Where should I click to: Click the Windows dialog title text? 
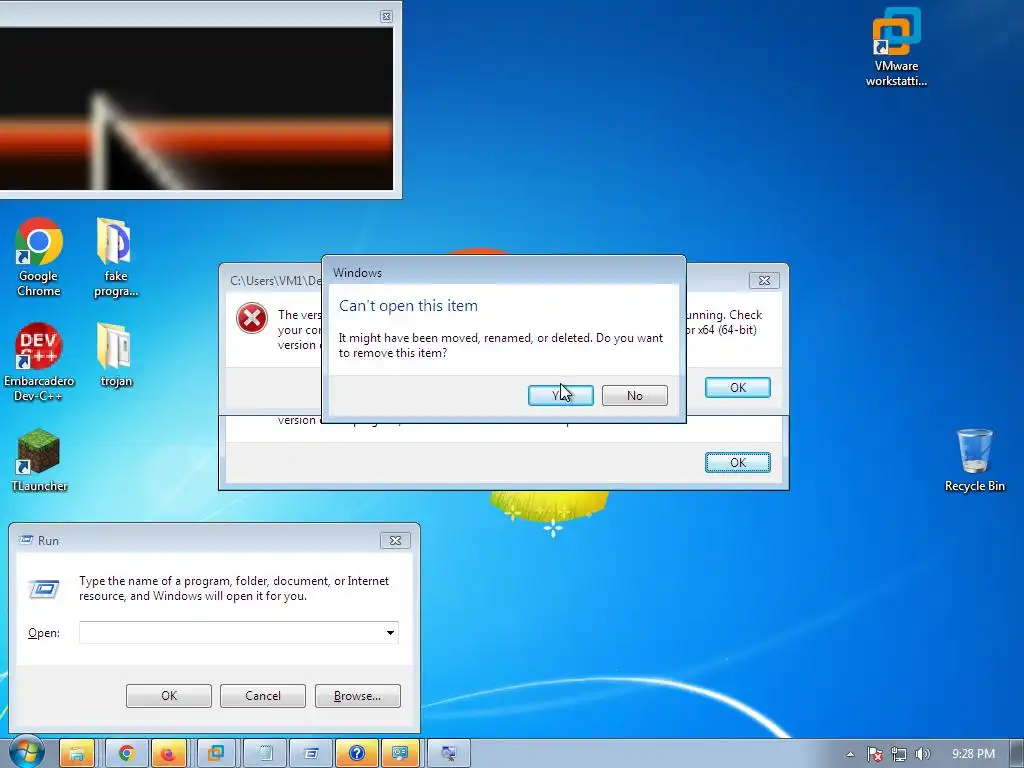[357, 272]
